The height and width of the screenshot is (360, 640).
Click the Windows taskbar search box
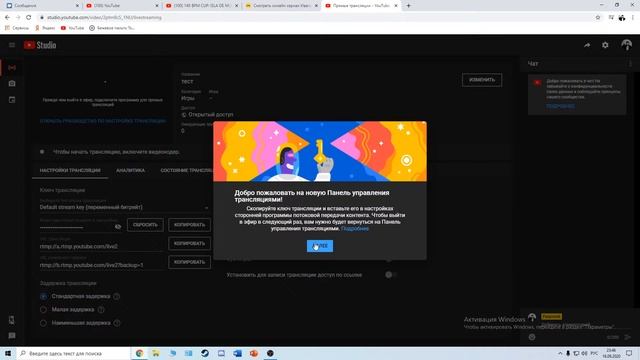click(x=73, y=353)
